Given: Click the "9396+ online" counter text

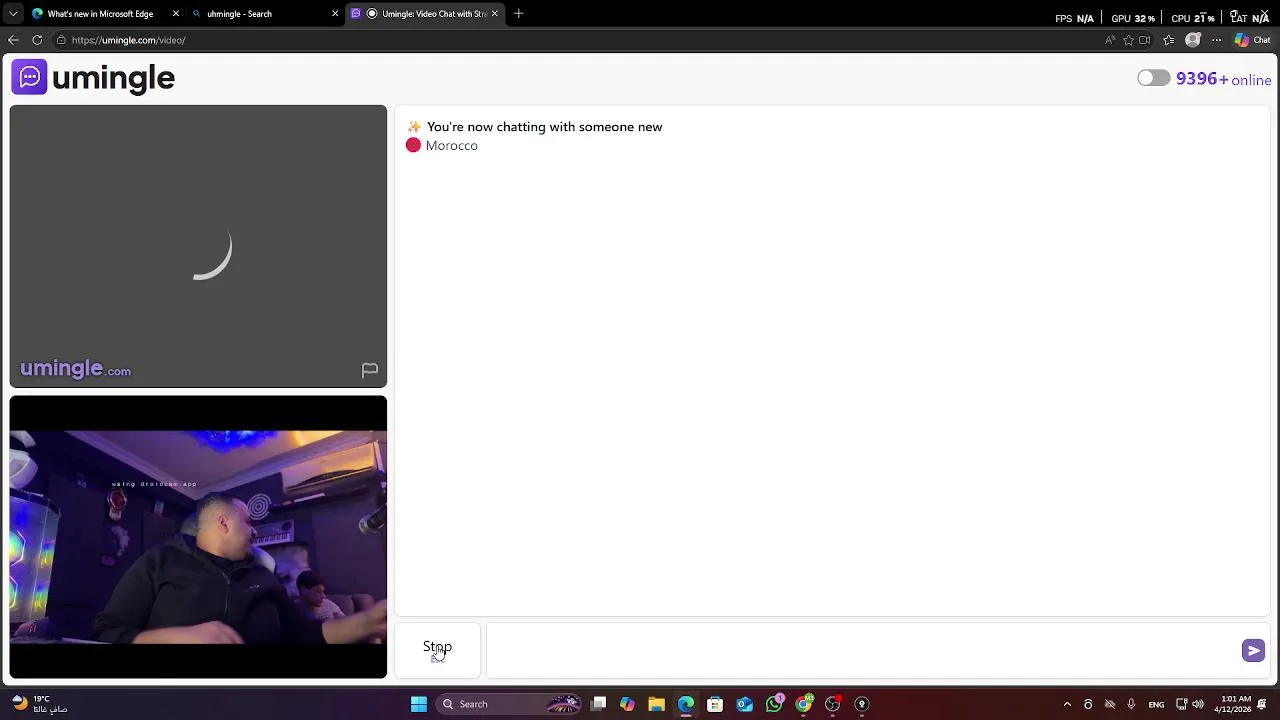Looking at the screenshot, I should (1223, 79).
